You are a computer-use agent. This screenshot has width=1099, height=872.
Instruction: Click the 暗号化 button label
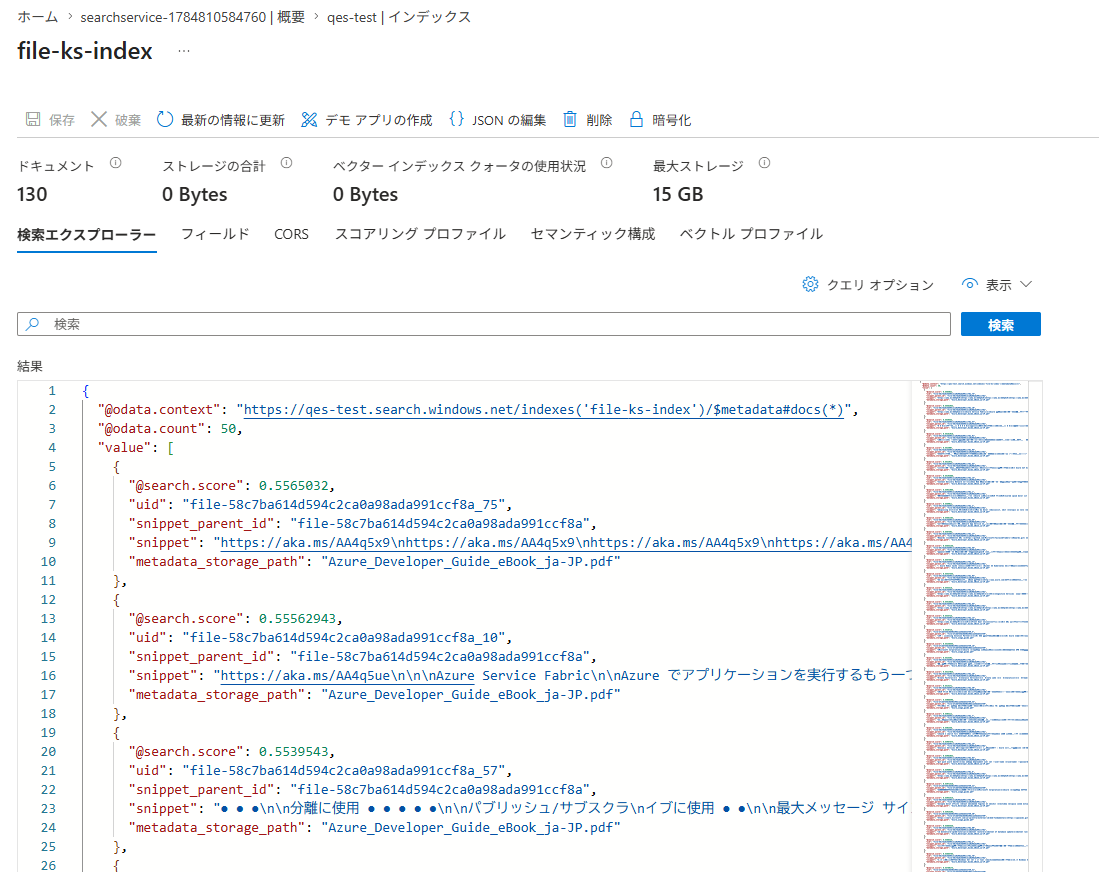671,121
